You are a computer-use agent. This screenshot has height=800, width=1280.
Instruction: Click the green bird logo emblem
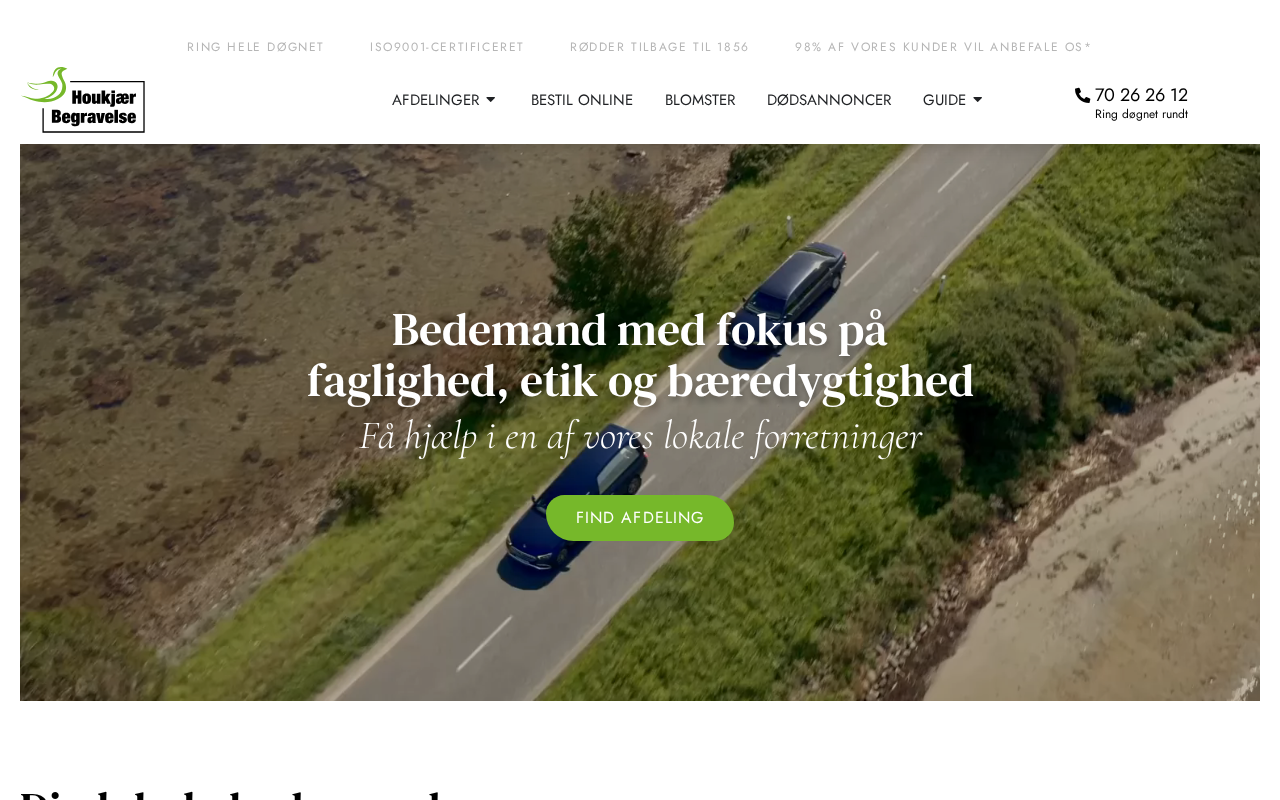pos(46,85)
